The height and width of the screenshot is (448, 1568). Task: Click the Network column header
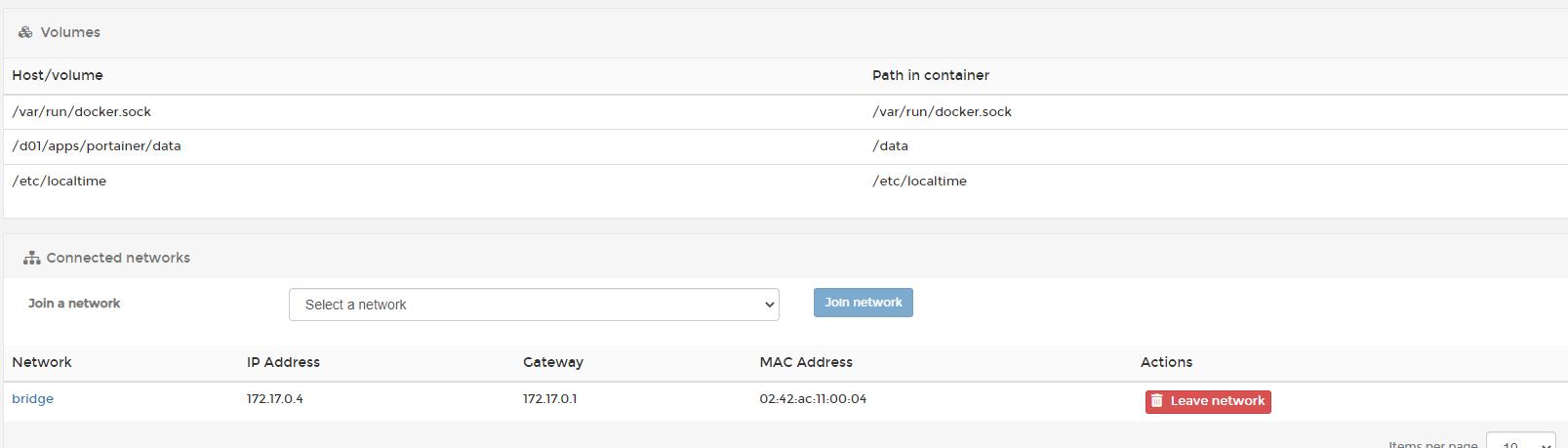pos(42,362)
